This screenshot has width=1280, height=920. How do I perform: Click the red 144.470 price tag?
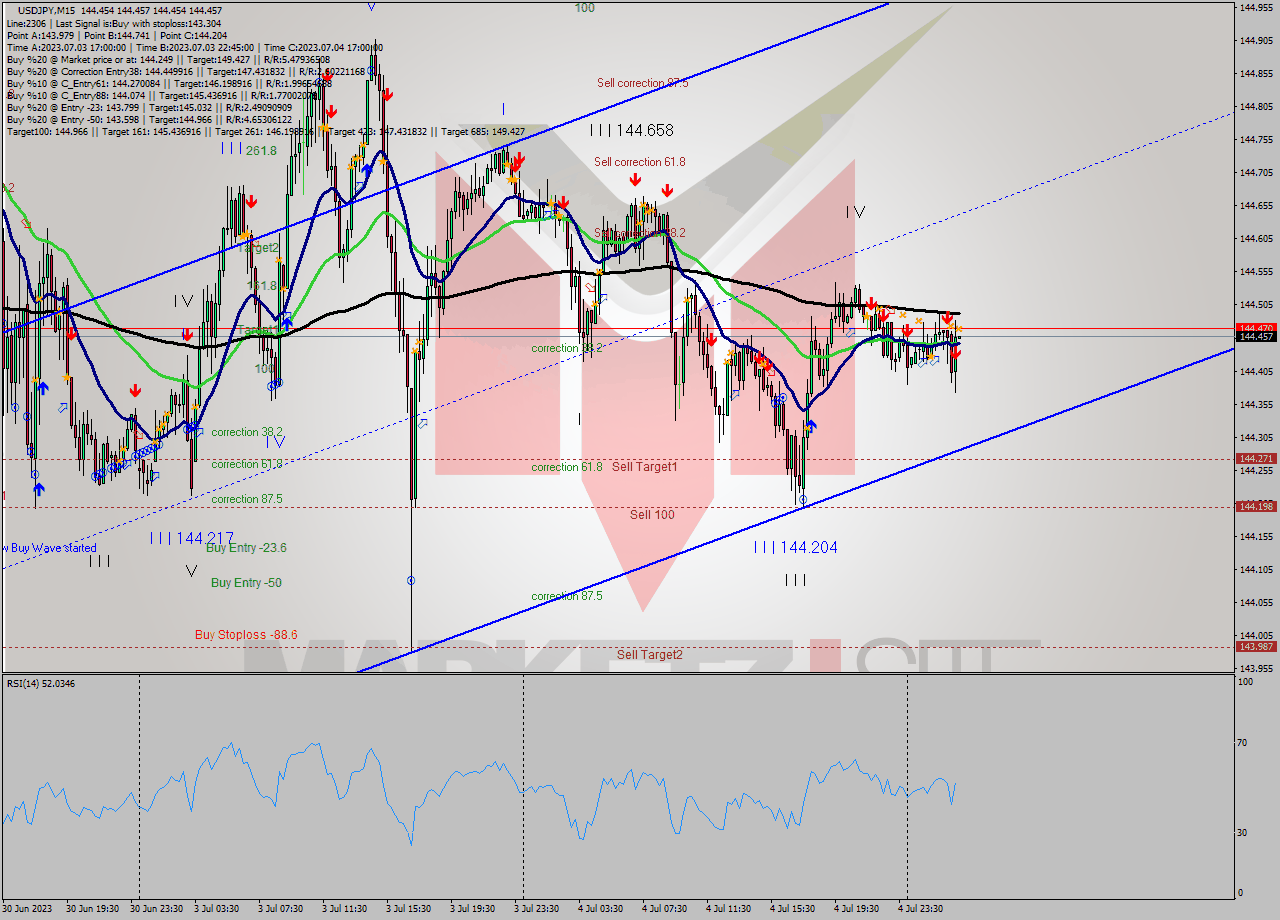[x=1256, y=328]
